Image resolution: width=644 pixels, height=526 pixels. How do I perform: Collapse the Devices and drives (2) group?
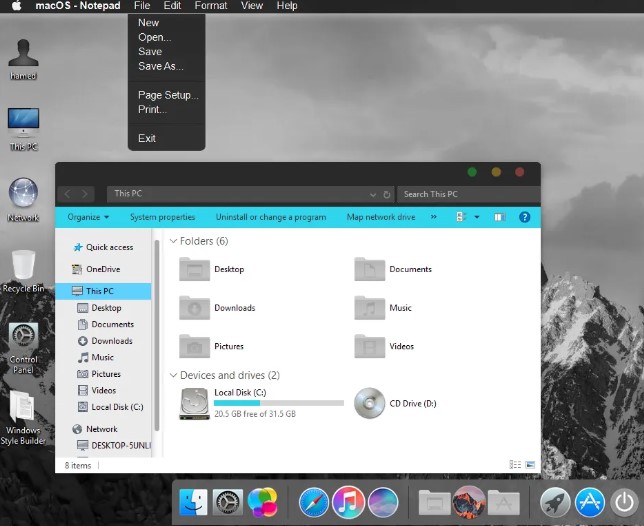coord(173,375)
